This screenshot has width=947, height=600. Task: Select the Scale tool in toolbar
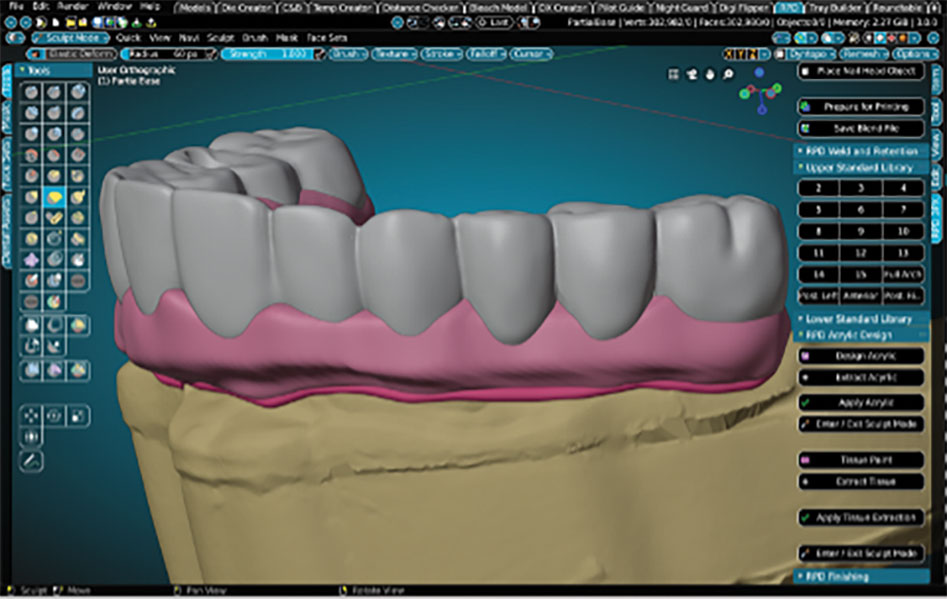click(x=78, y=414)
